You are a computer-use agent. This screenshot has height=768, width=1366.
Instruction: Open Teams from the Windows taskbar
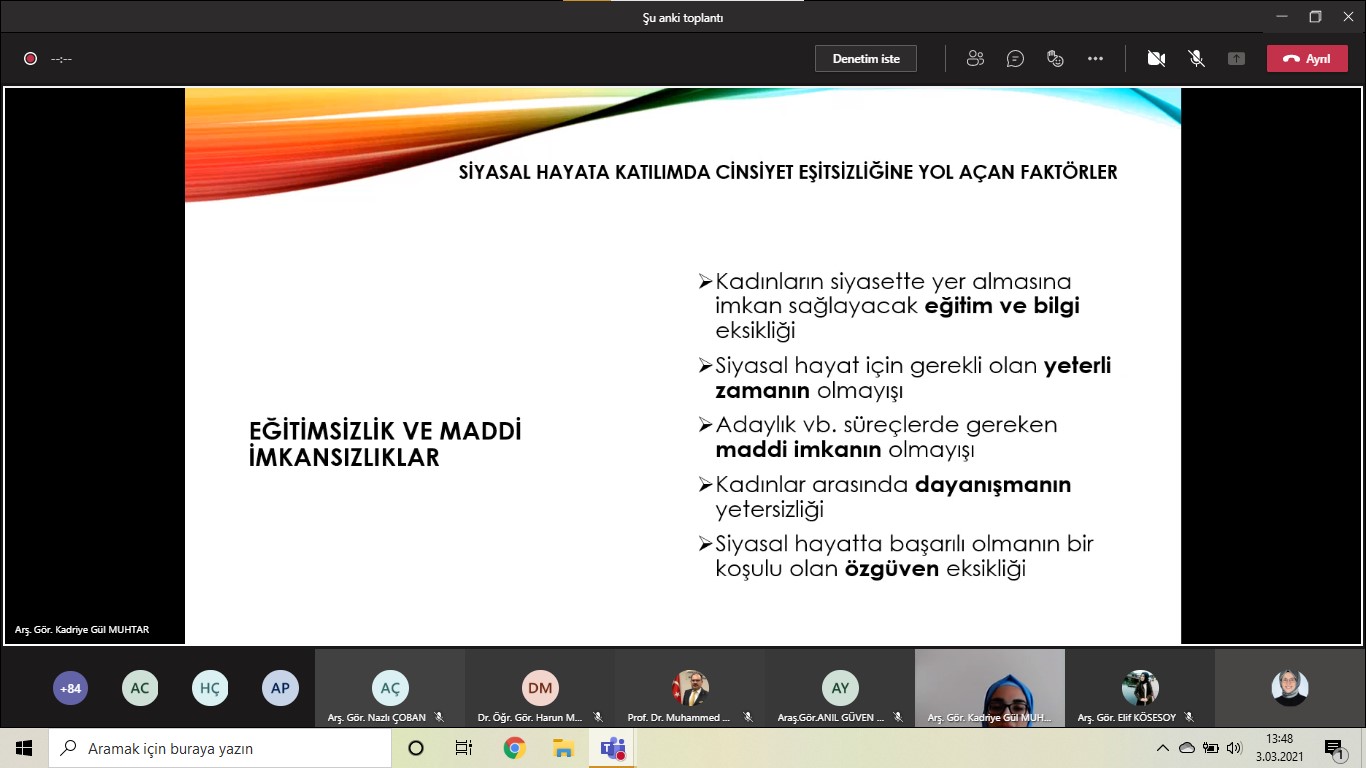click(x=612, y=748)
